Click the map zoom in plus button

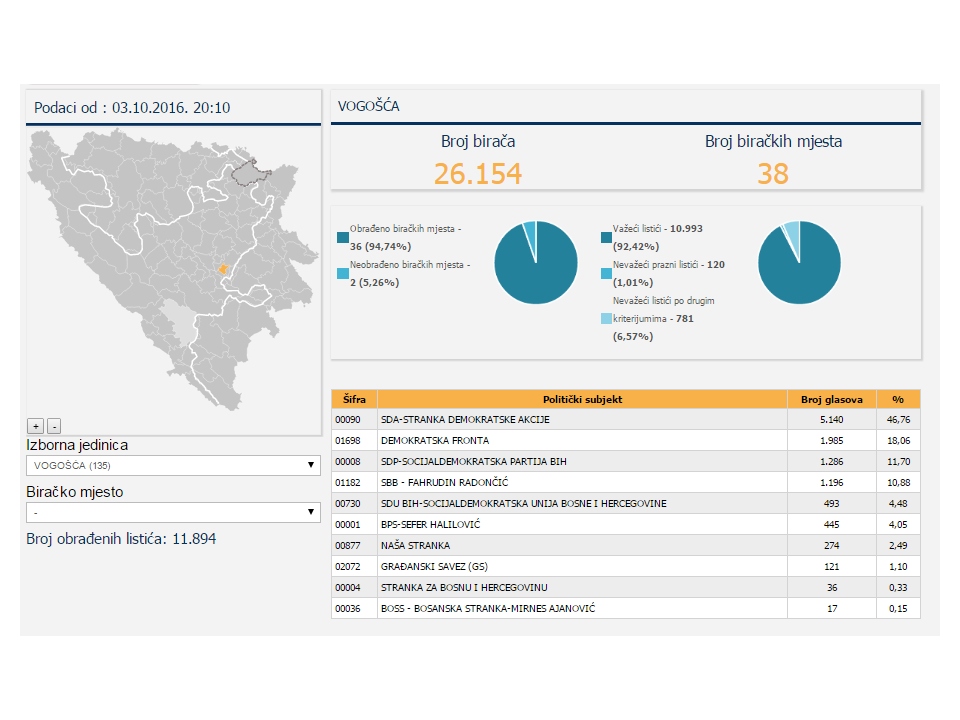(35, 425)
